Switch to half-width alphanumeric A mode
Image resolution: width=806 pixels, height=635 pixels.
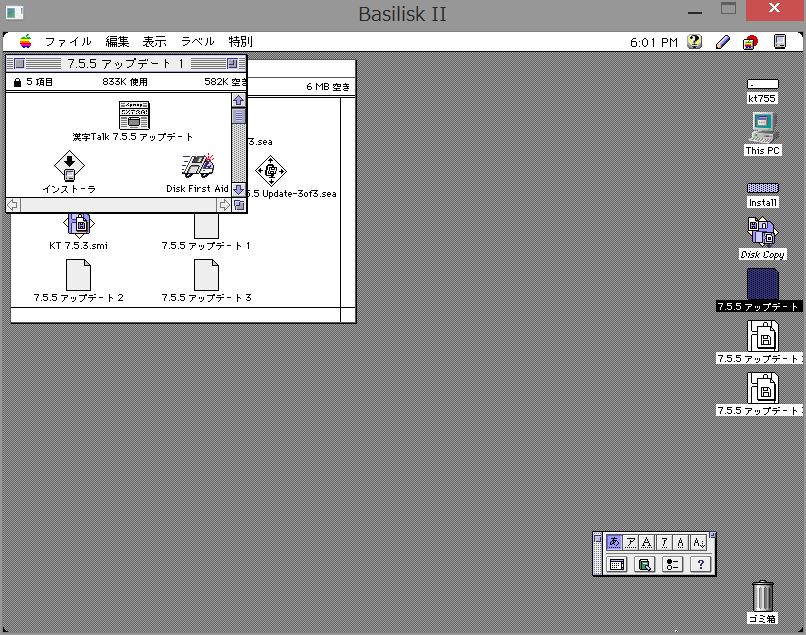coord(681,542)
